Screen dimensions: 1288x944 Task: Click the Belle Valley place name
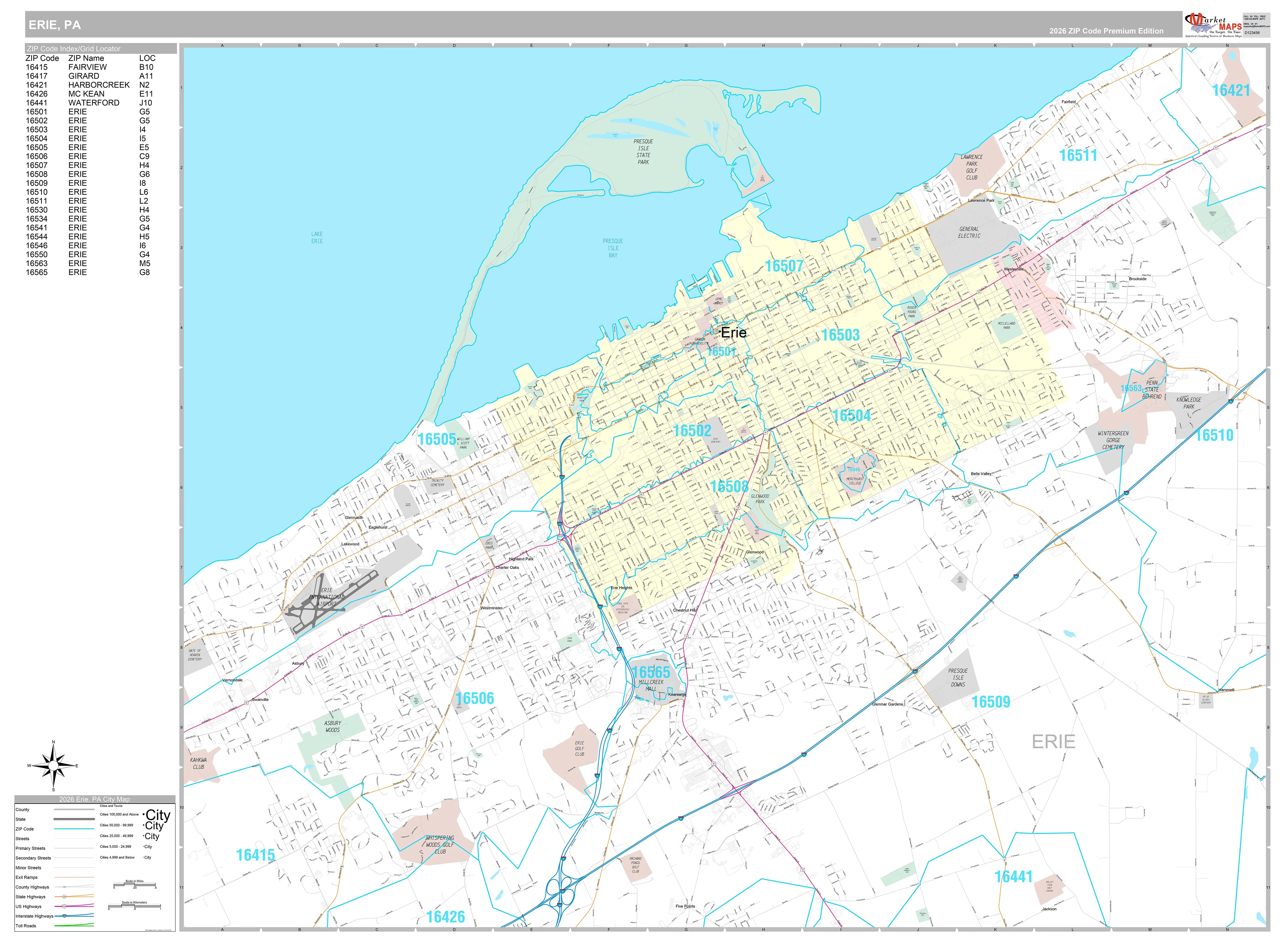click(981, 474)
